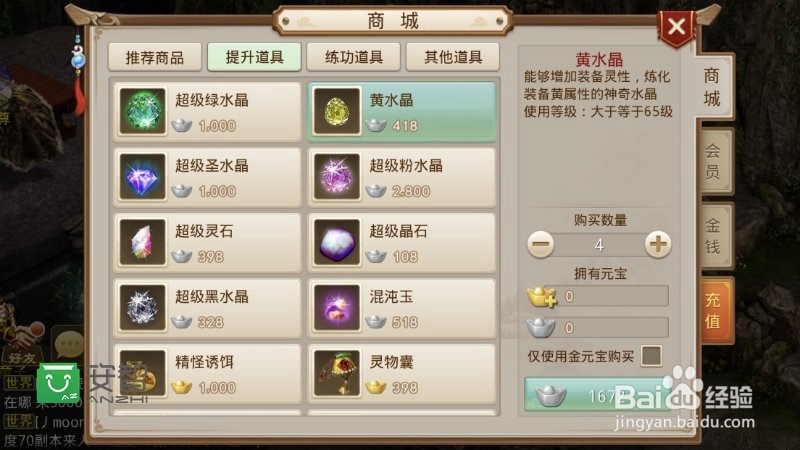Click the gold ingot add icon
The height and width of the screenshot is (450, 800).
point(541,297)
